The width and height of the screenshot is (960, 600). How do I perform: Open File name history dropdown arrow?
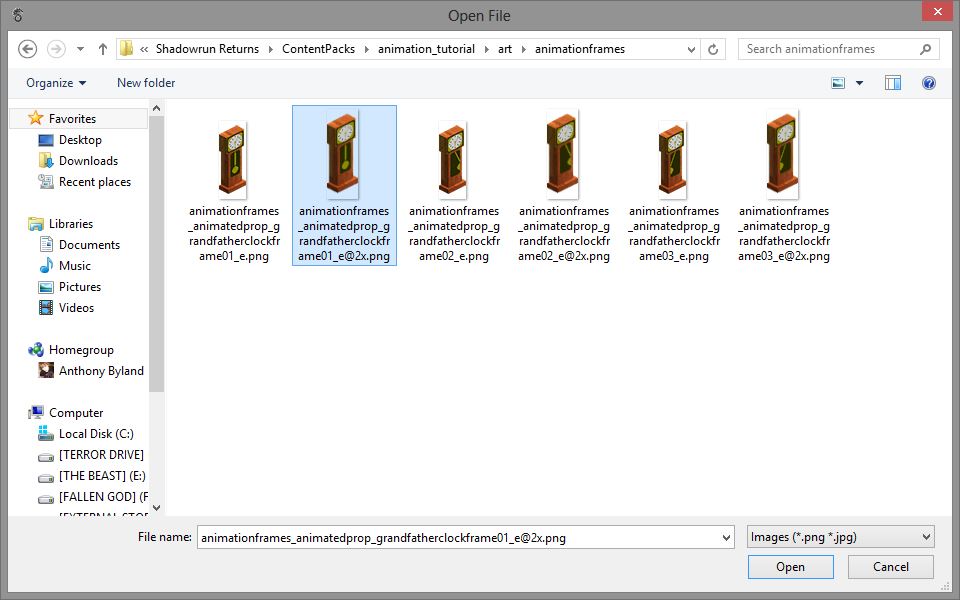click(726, 538)
